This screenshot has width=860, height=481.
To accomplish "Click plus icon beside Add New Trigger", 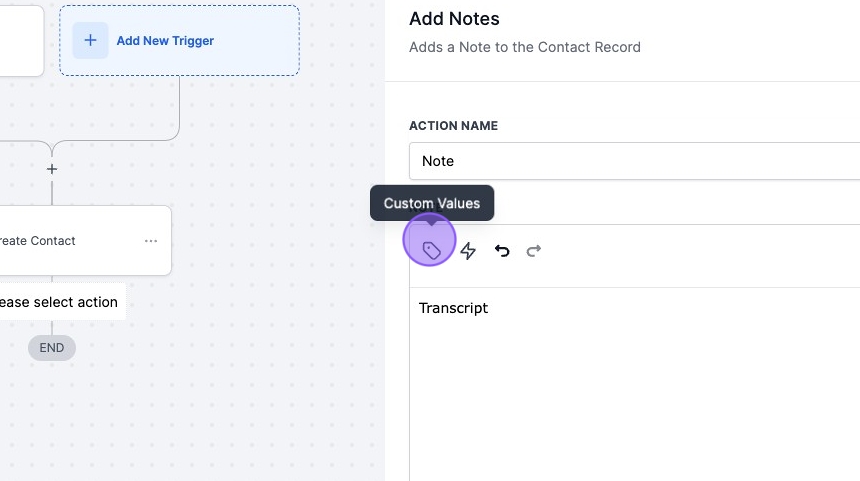I will (x=90, y=41).
